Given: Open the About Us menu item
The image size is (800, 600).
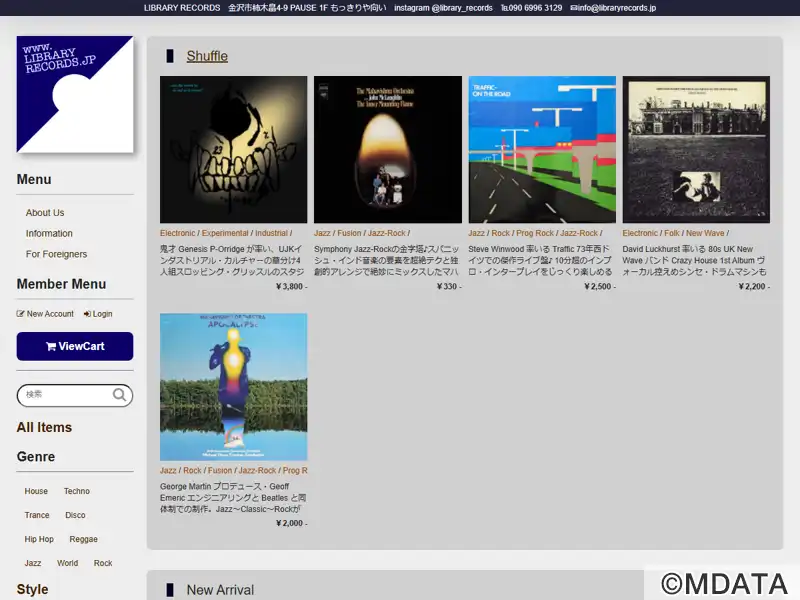Looking at the screenshot, I should [x=45, y=213].
